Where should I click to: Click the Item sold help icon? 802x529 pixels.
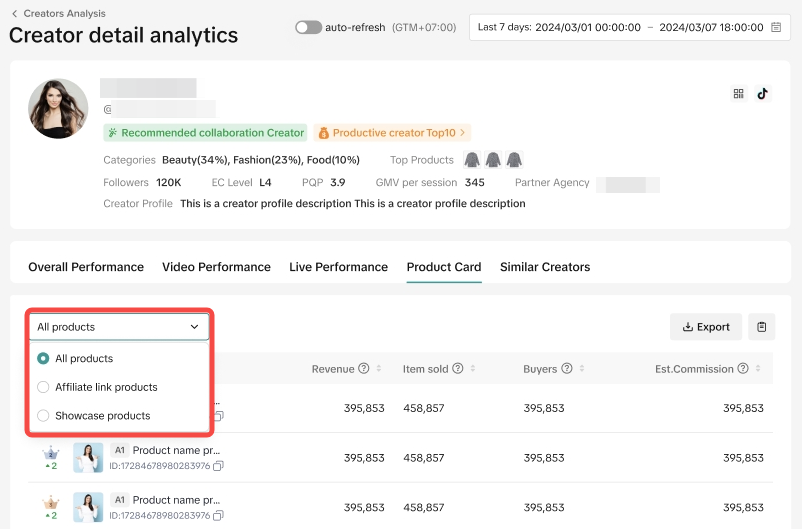click(x=457, y=369)
